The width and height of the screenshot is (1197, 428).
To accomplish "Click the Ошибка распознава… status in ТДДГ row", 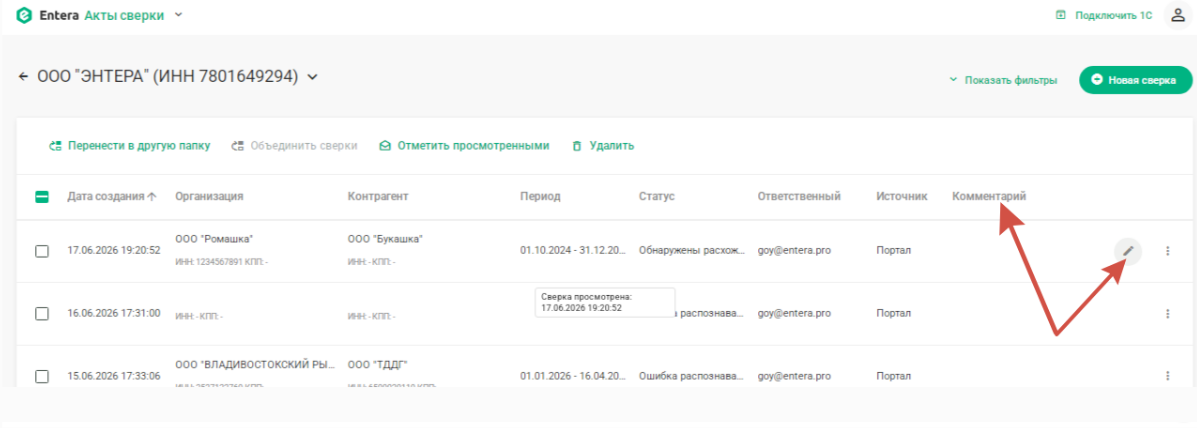I will coord(692,376).
